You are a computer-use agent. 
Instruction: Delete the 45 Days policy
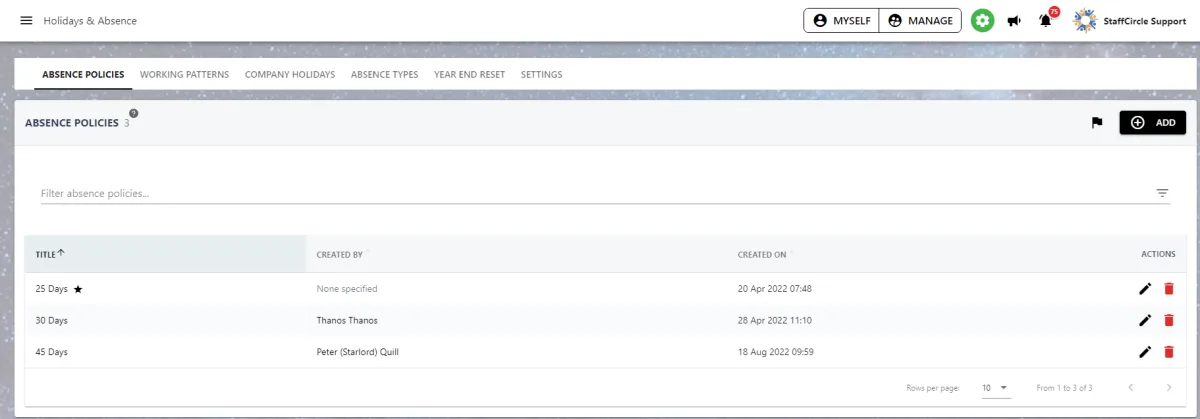[x=1168, y=352]
